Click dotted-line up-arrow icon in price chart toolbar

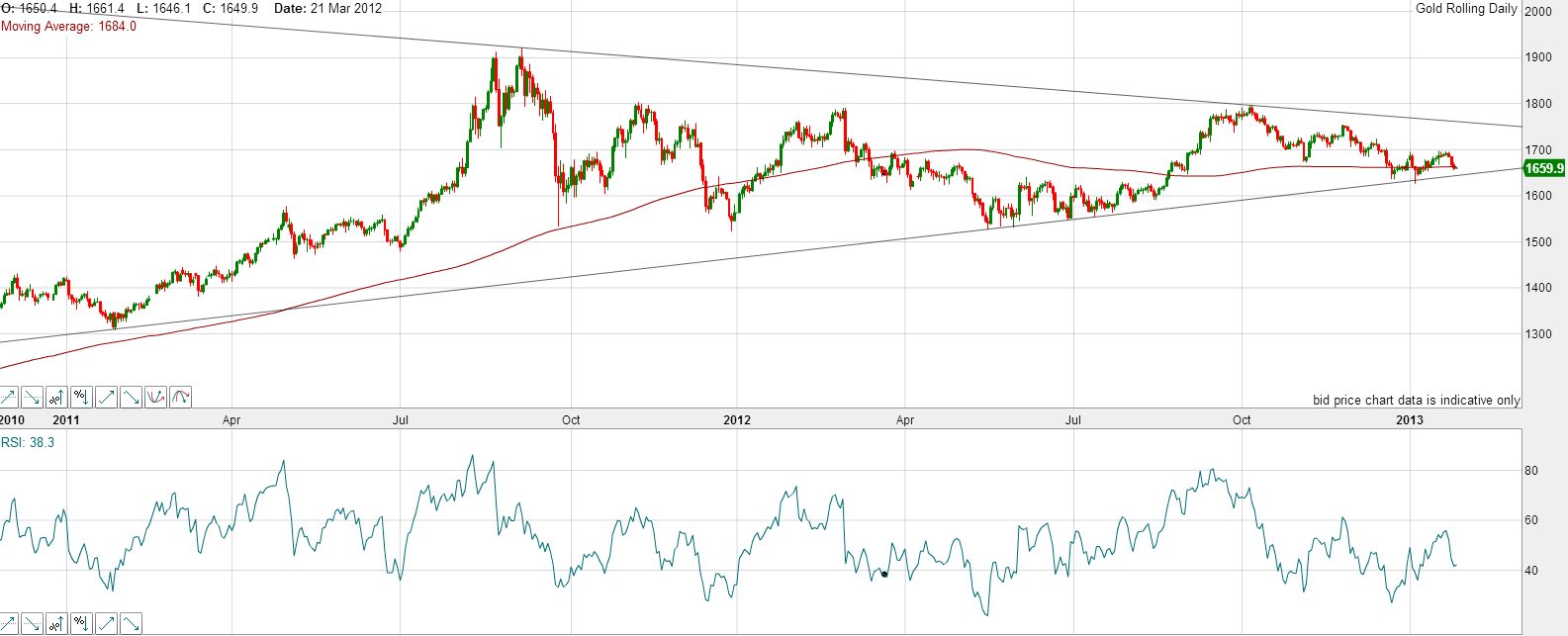pos(8,398)
